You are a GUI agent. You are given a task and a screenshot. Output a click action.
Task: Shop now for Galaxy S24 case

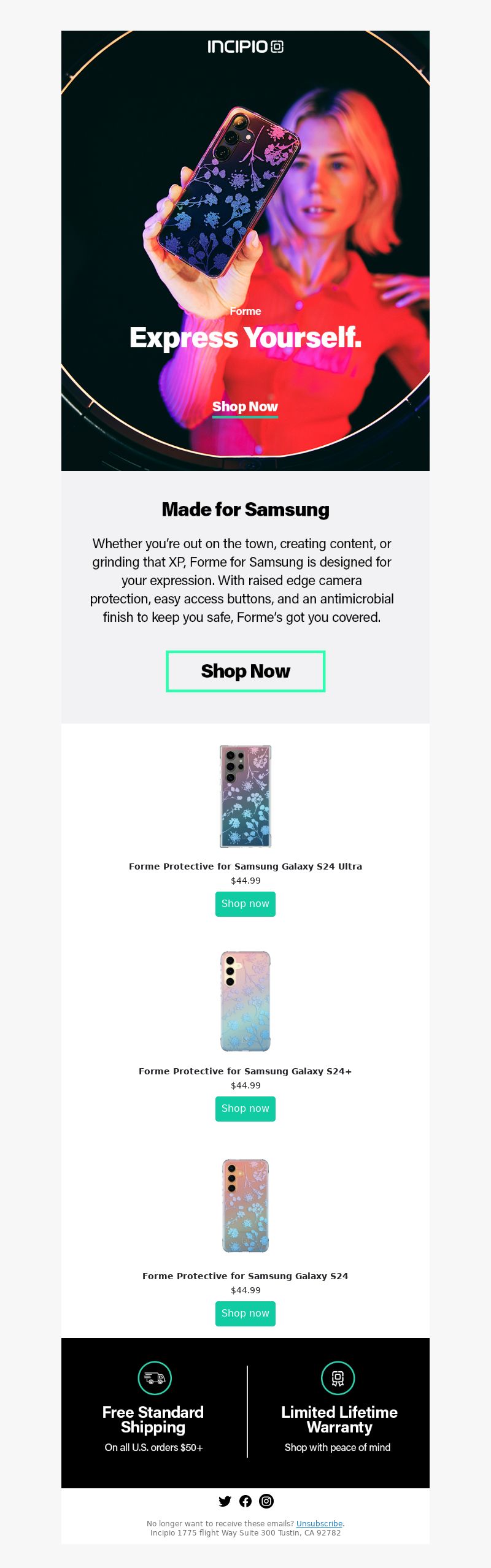[245, 1314]
